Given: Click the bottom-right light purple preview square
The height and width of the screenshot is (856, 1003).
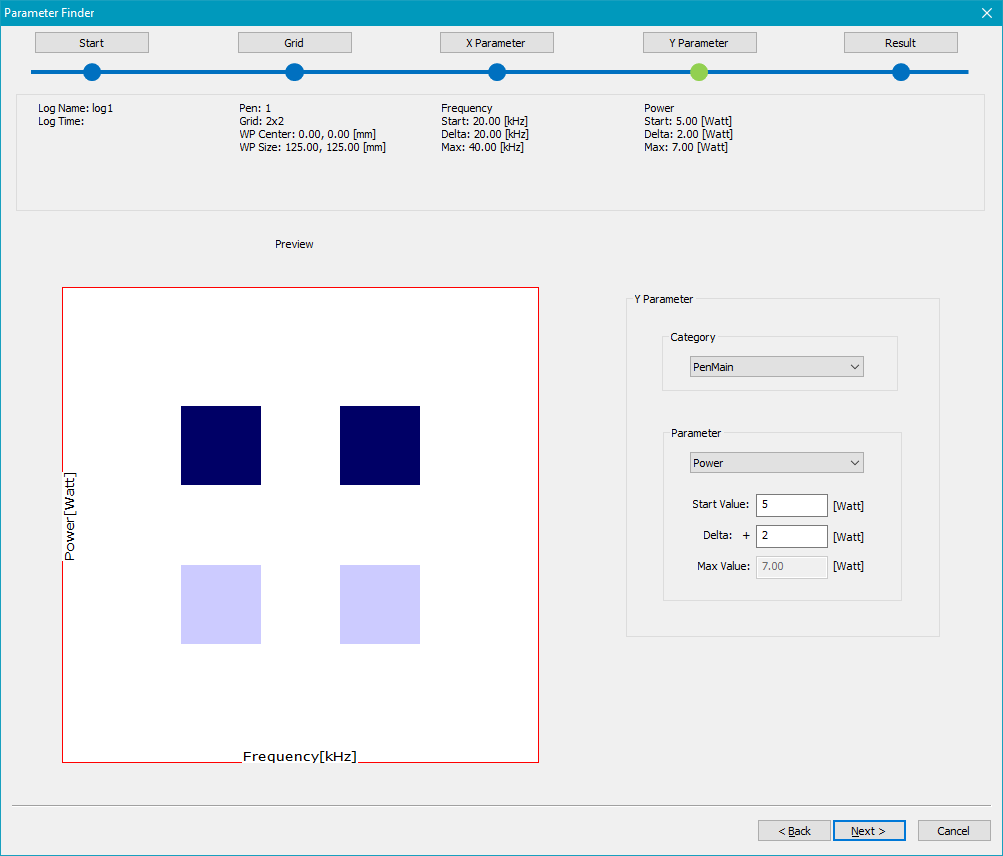Looking at the screenshot, I should point(380,604).
